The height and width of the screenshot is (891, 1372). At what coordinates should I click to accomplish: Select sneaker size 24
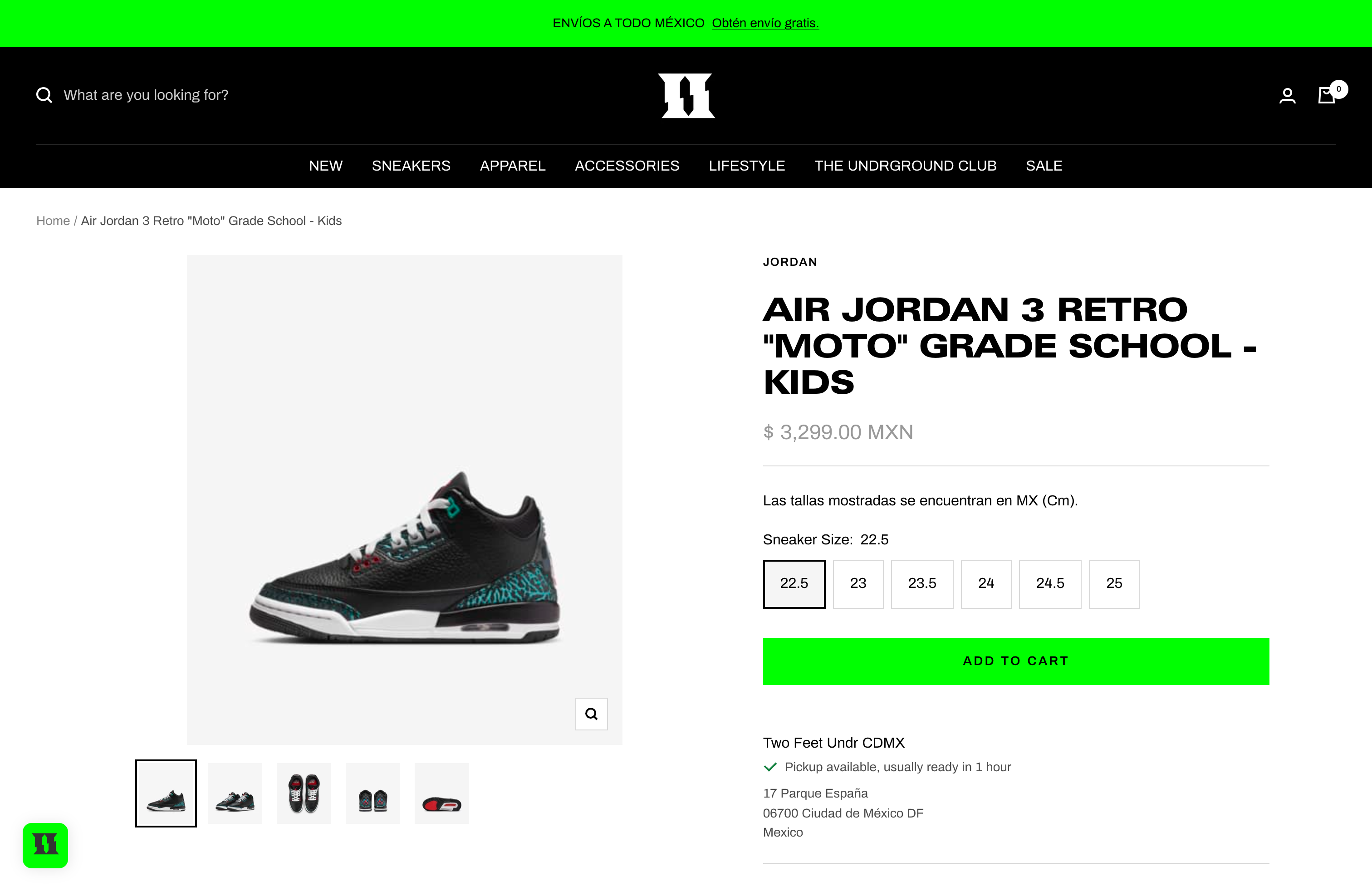(x=986, y=584)
